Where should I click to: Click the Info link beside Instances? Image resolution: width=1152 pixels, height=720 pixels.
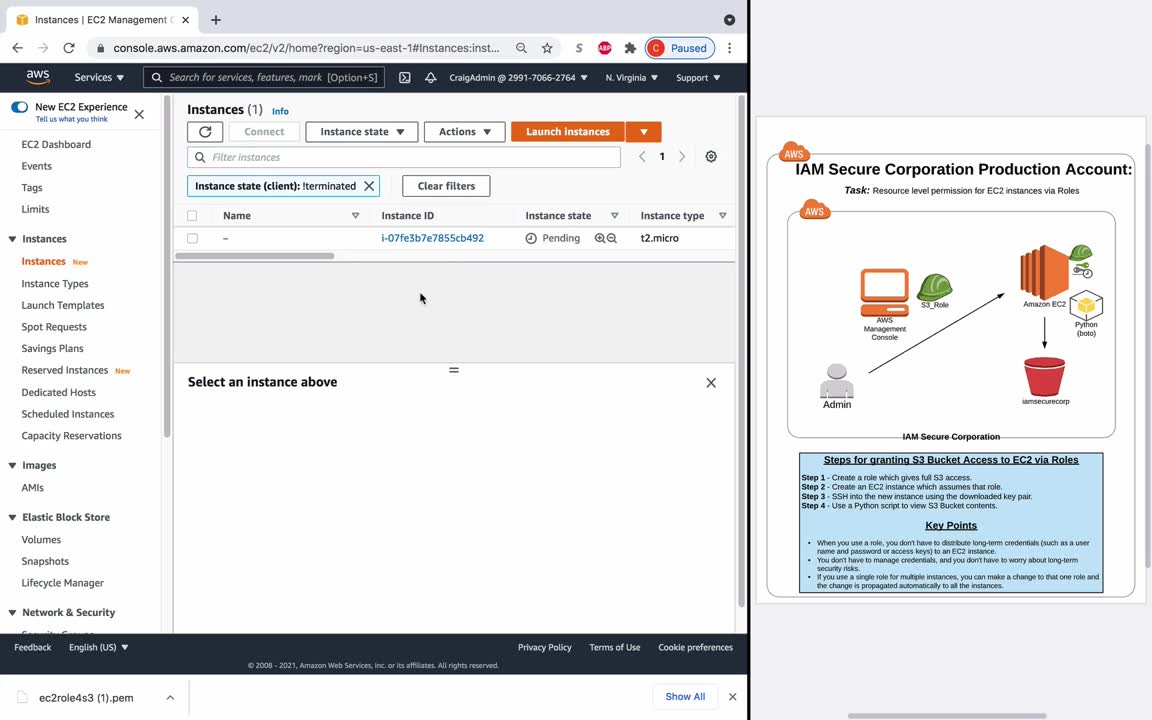tap(280, 111)
